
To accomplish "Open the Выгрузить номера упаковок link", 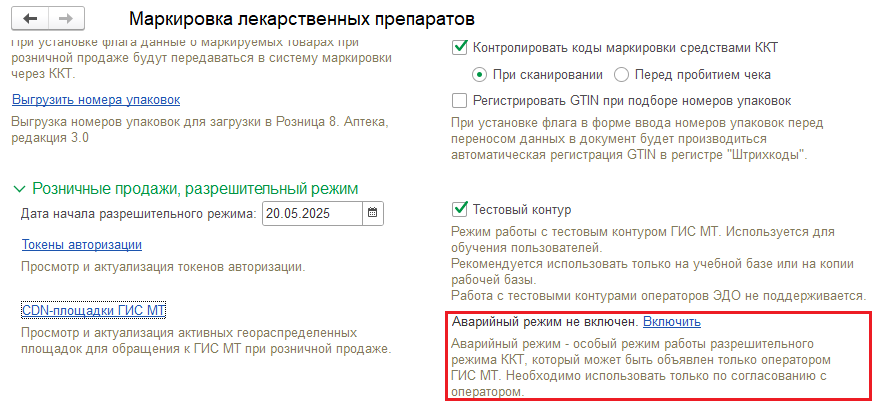I will pyautogui.click(x=96, y=100).
